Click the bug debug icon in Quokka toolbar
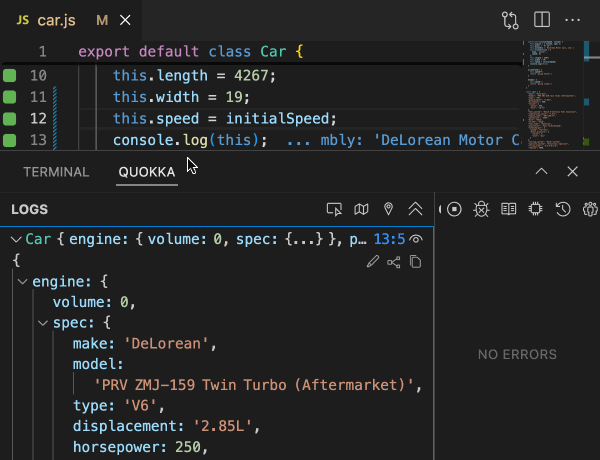The width and height of the screenshot is (600, 460). [481, 209]
